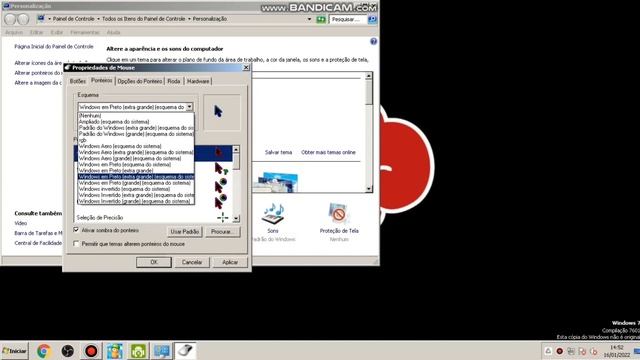
Task: Open the cartoon character taskbar icon
Action: 115,351
